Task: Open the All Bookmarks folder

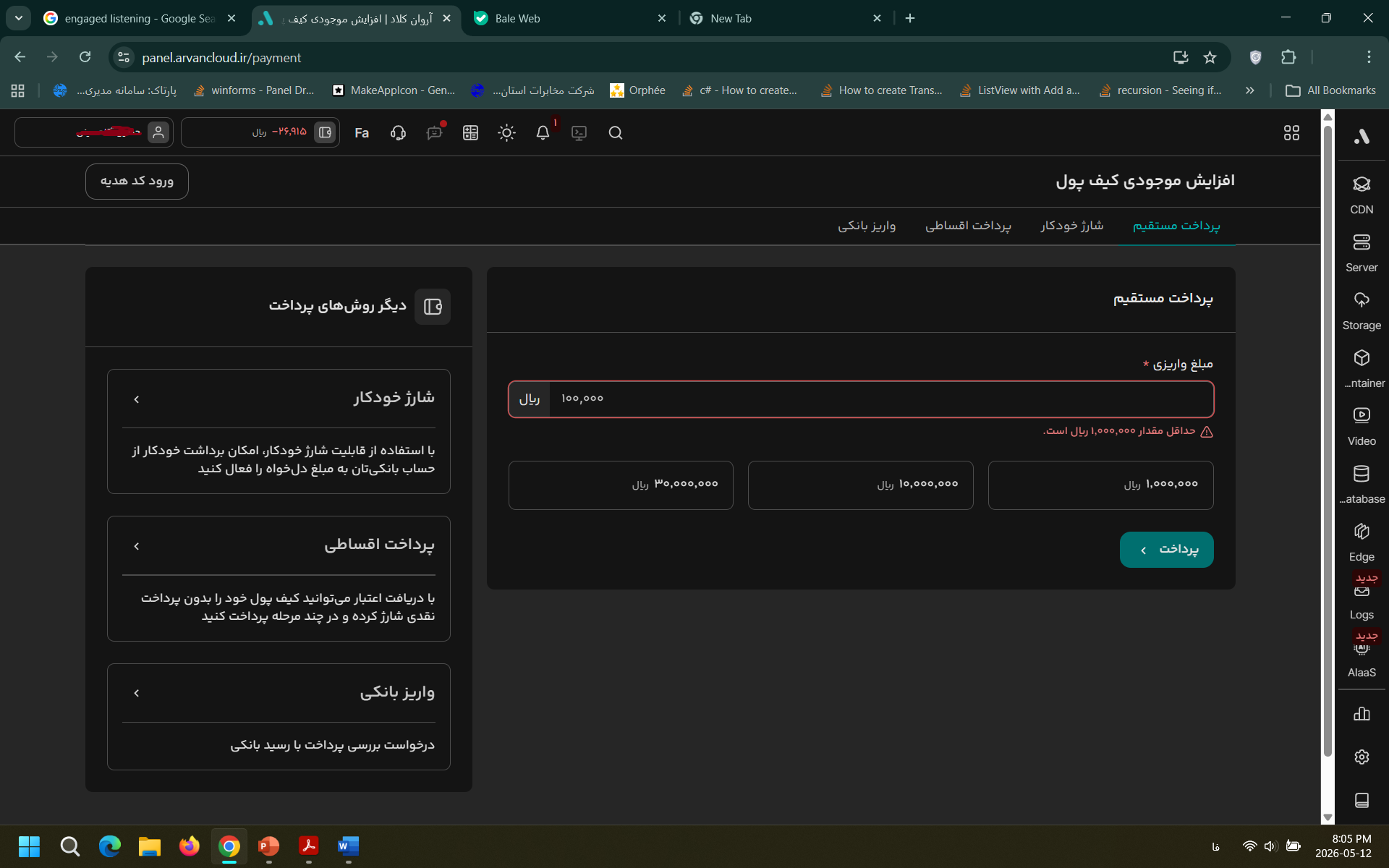Action: coord(1331,90)
